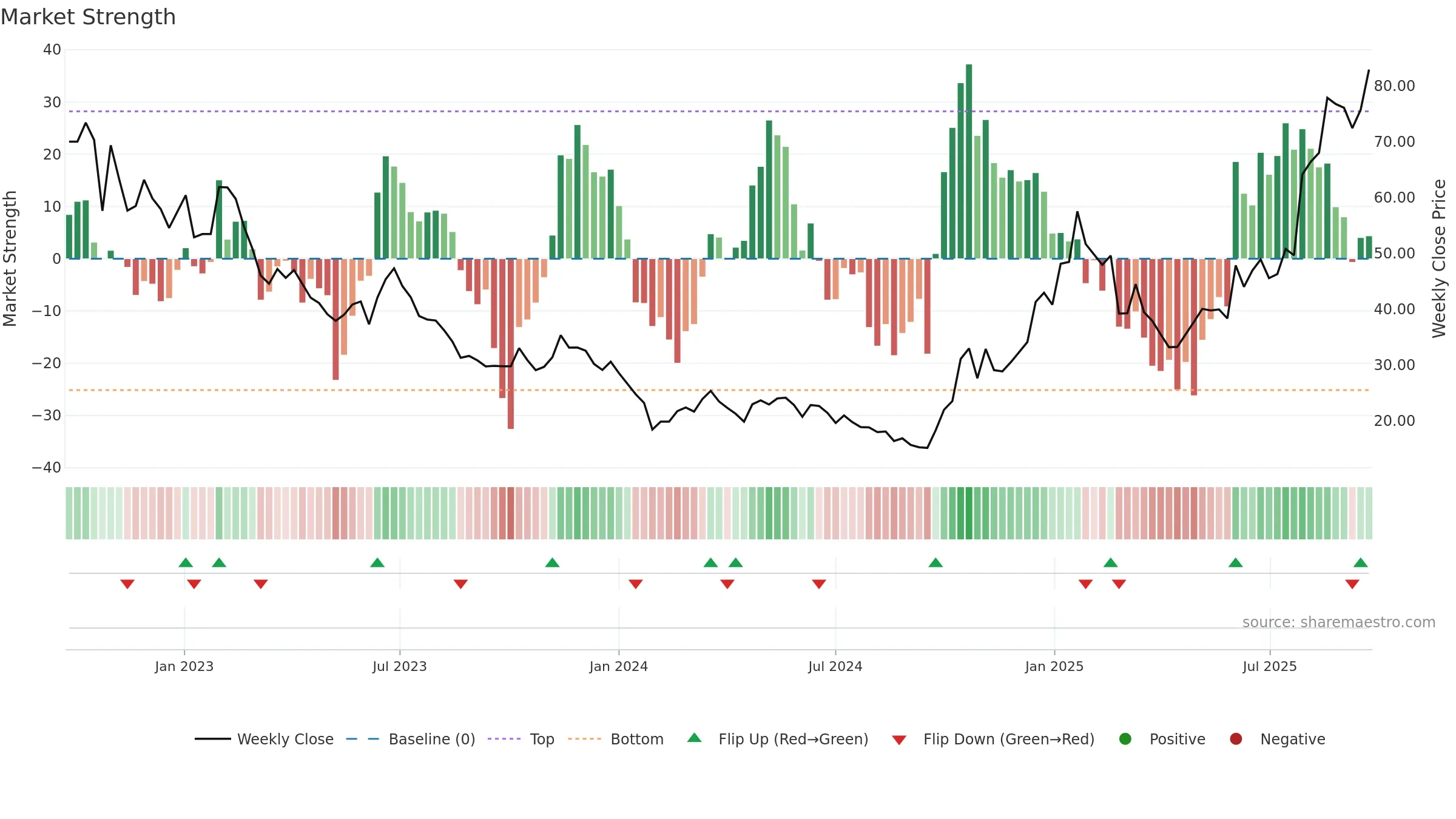The height and width of the screenshot is (819, 1456).
Task: Toggle the Positive legend entry
Action: click(1162, 739)
